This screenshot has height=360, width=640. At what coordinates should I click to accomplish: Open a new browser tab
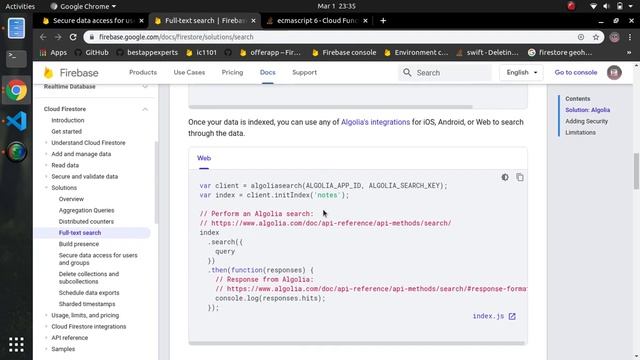point(383,20)
